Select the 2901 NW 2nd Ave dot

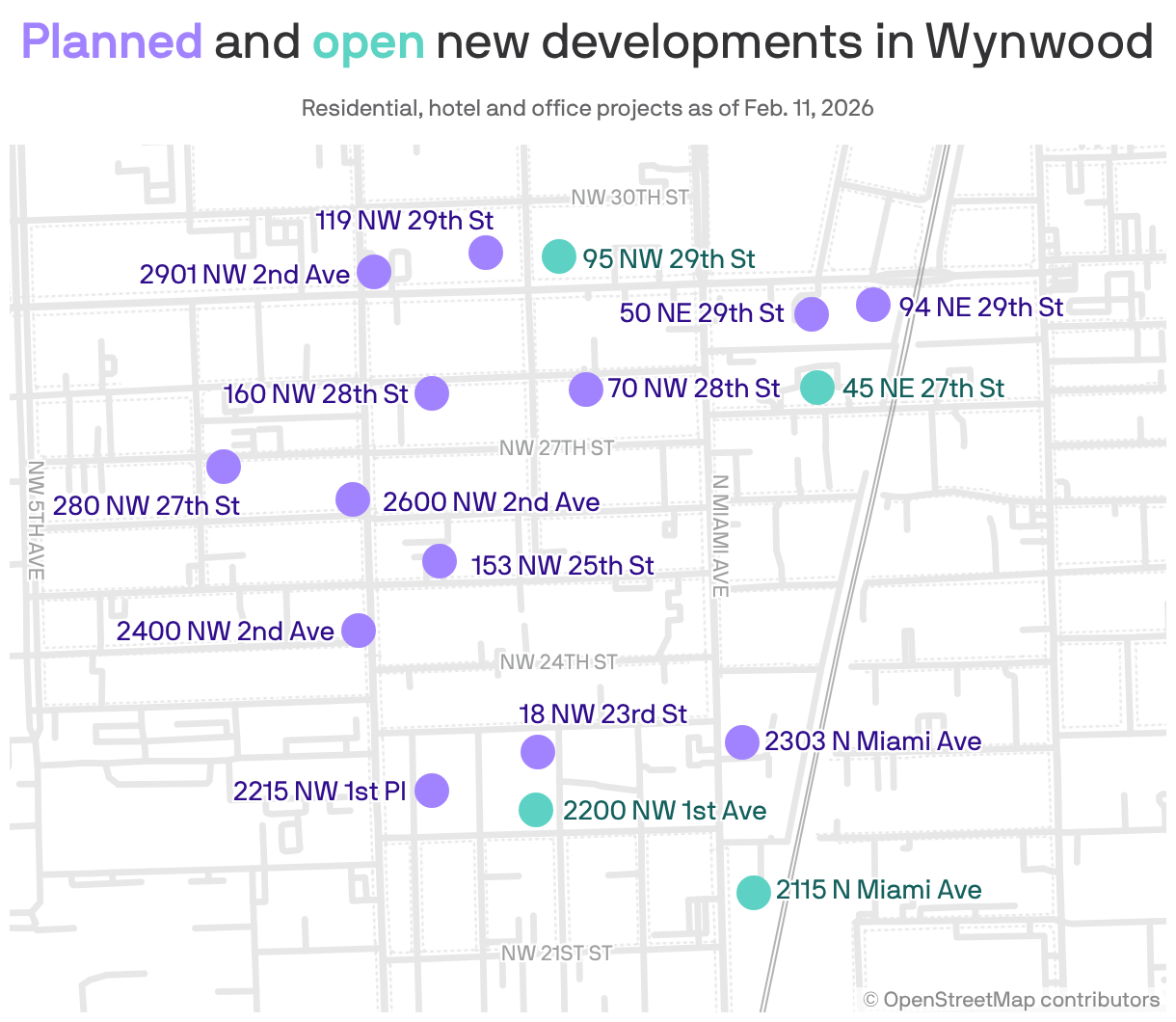pos(373,272)
